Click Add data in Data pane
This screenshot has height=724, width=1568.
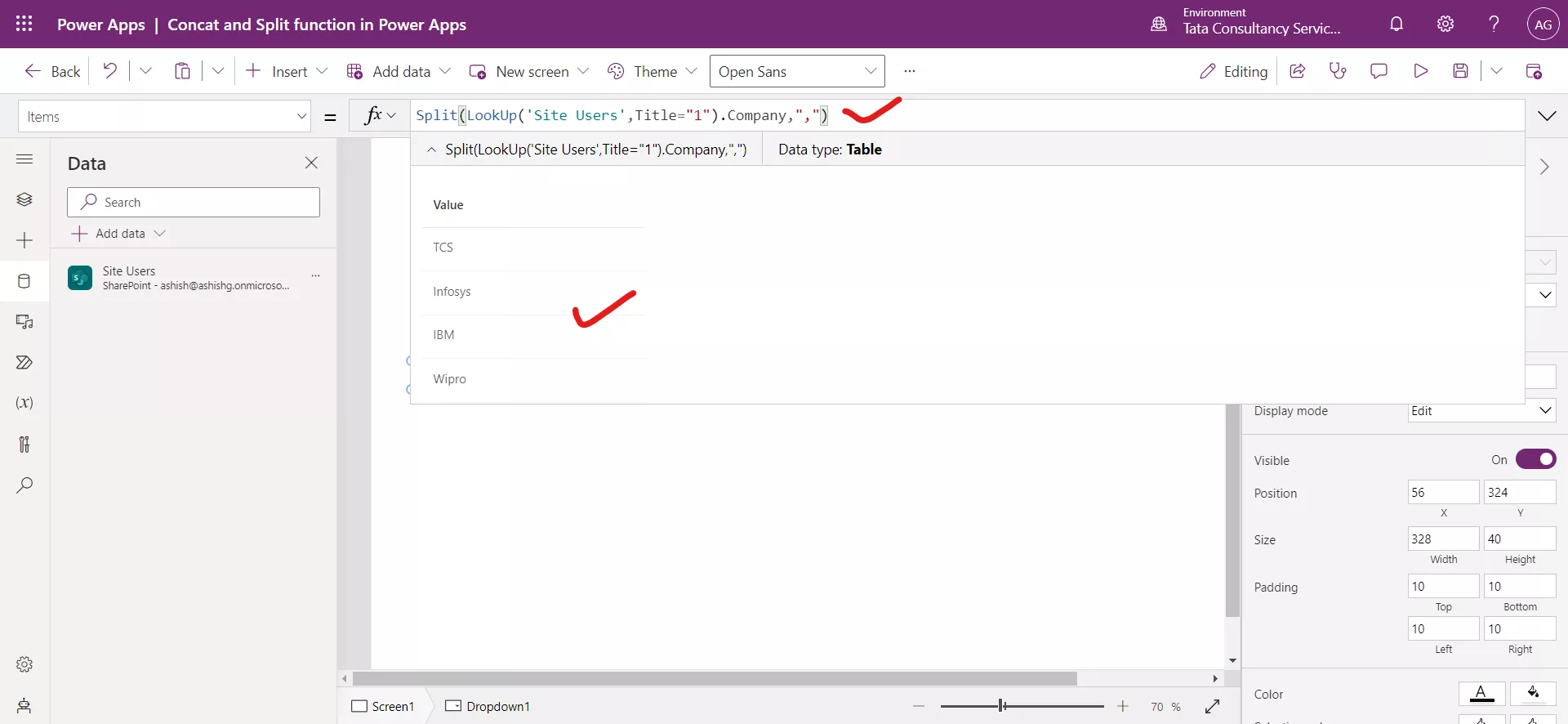tap(119, 233)
